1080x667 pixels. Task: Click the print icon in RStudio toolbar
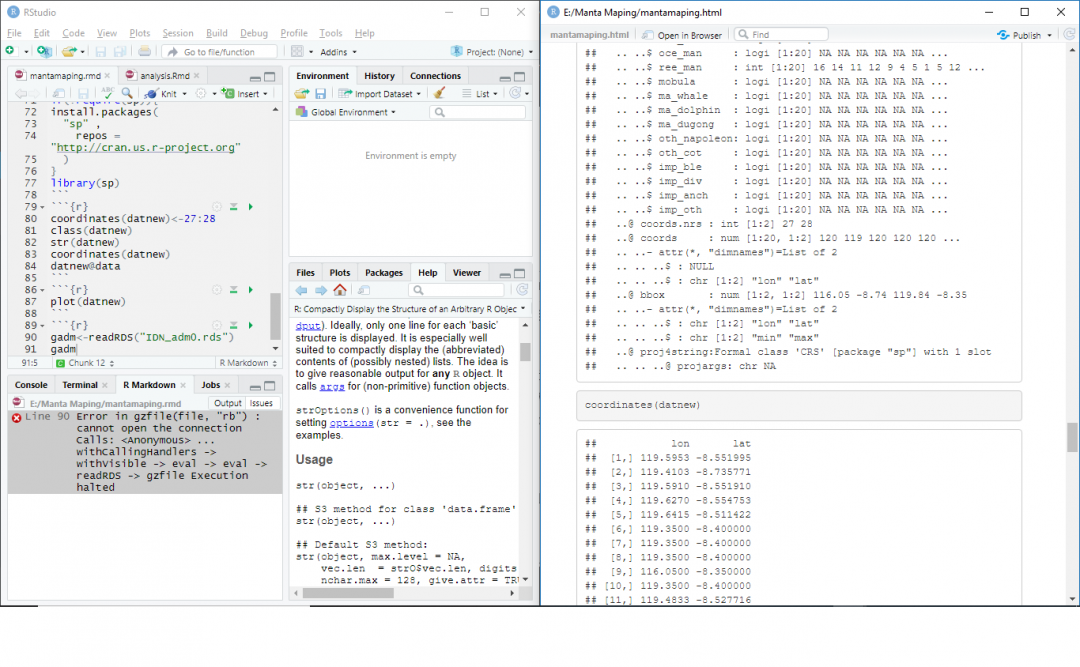(x=144, y=52)
